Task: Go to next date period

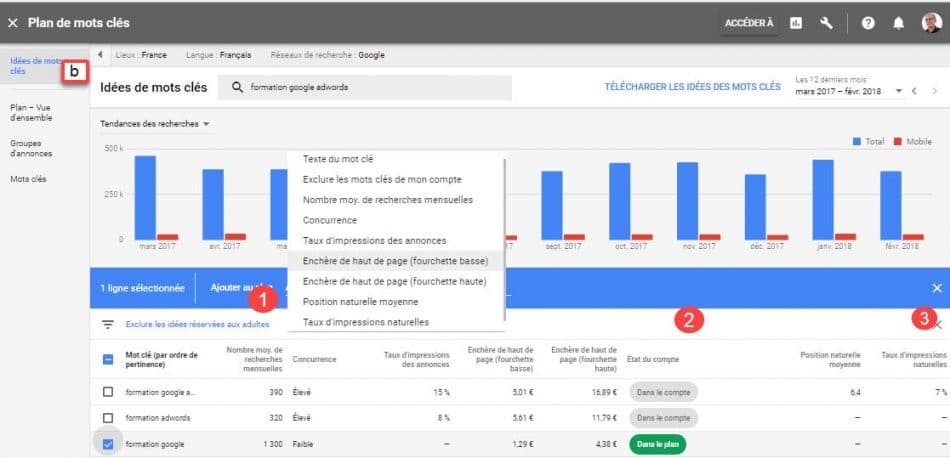Action: click(934, 91)
